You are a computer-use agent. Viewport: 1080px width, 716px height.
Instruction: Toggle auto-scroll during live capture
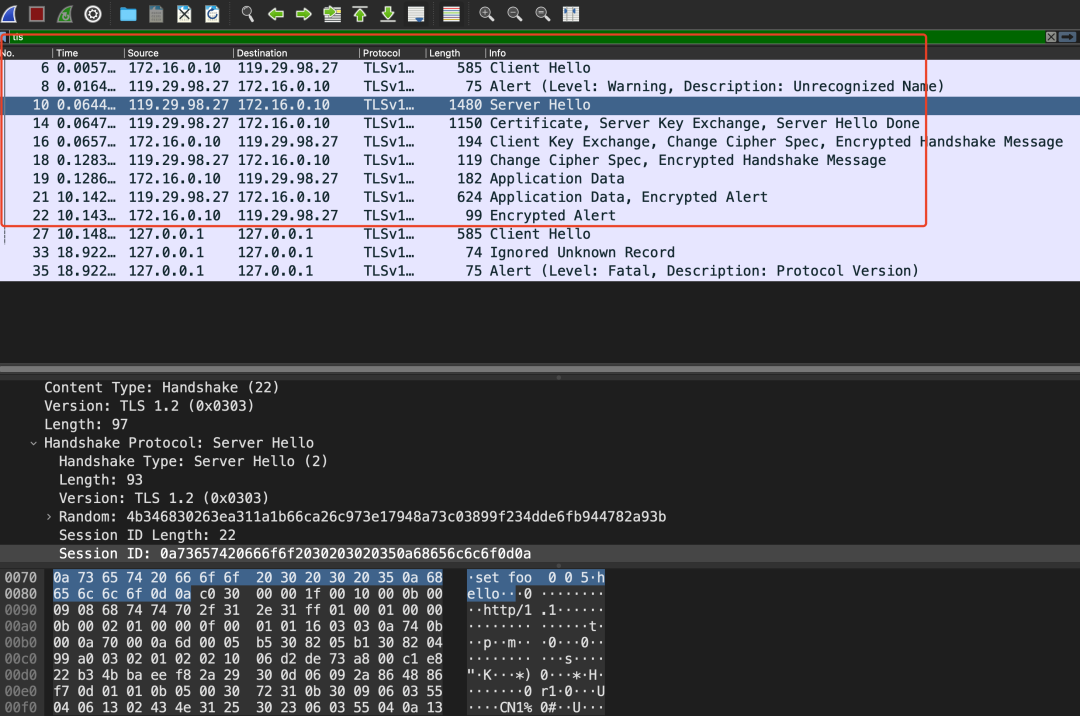(x=416, y=14)
